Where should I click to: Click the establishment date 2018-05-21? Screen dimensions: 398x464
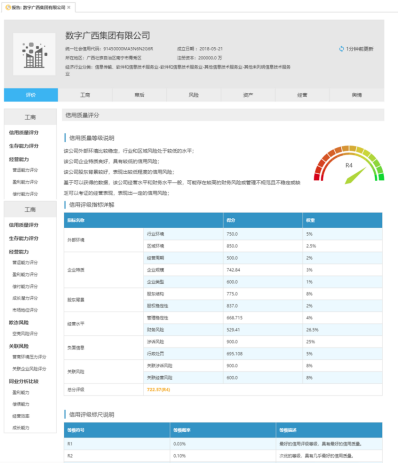[211, 49]
